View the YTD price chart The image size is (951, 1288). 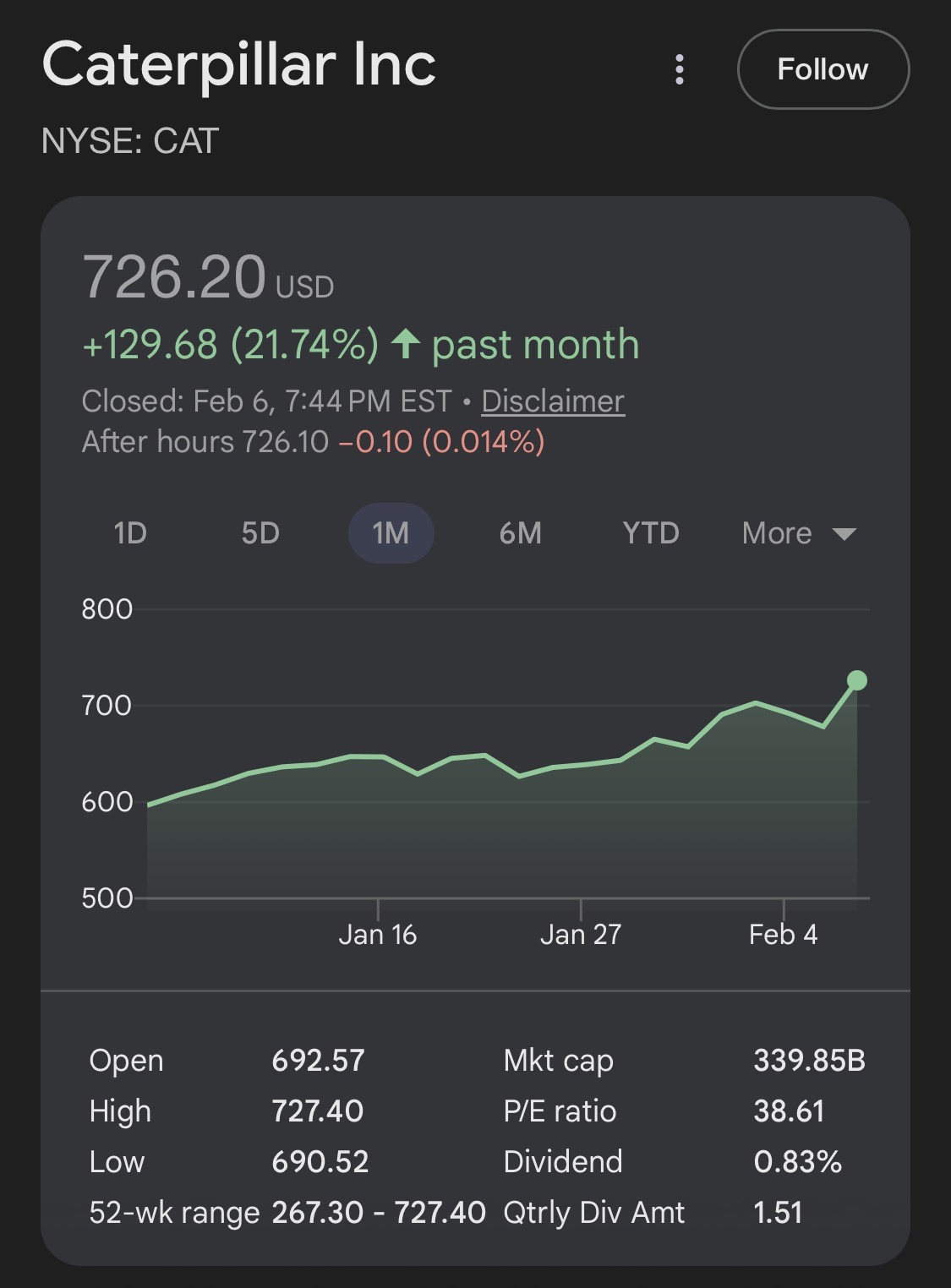650,533
